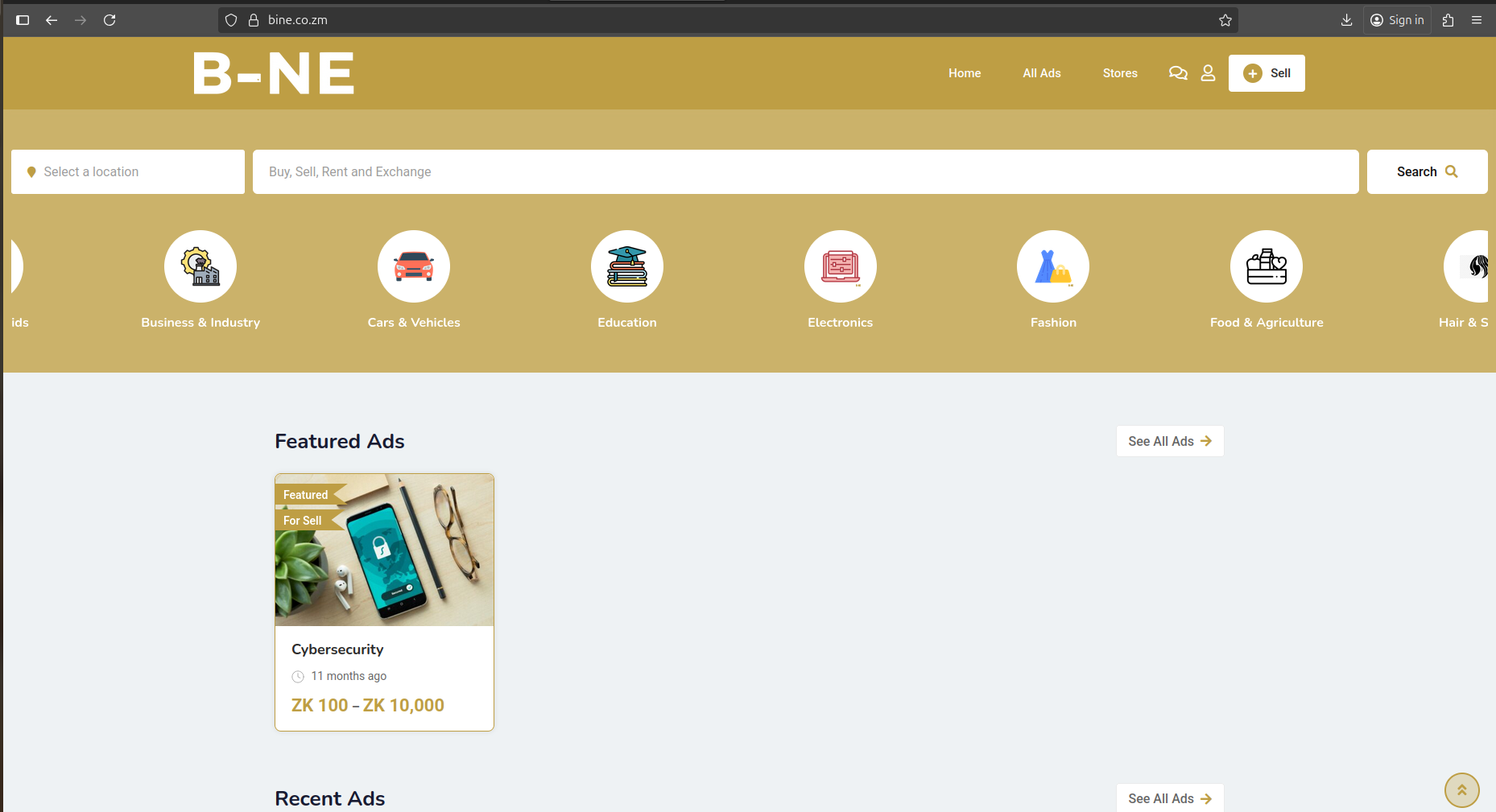The height and width of the screenshot is (812, 1496).
Task: Navigate to the All Ads menu item
Action: pyautogui.click(x=1041, y=72)
